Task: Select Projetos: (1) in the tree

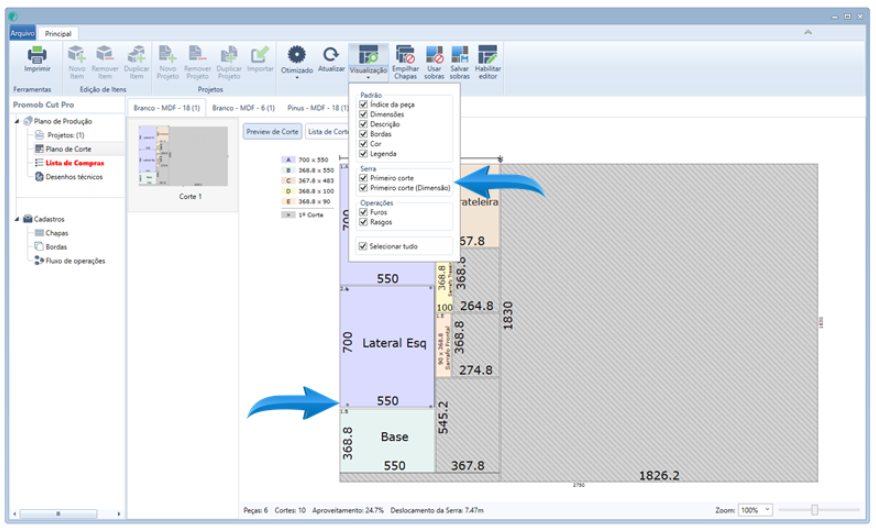Action: click(65, 135)
